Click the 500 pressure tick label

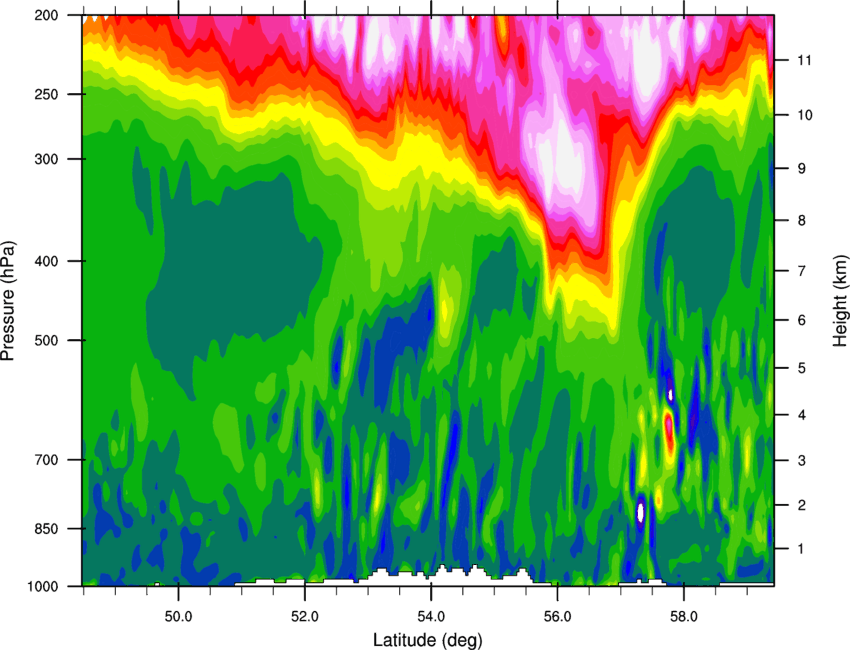[x=47, y=340]
